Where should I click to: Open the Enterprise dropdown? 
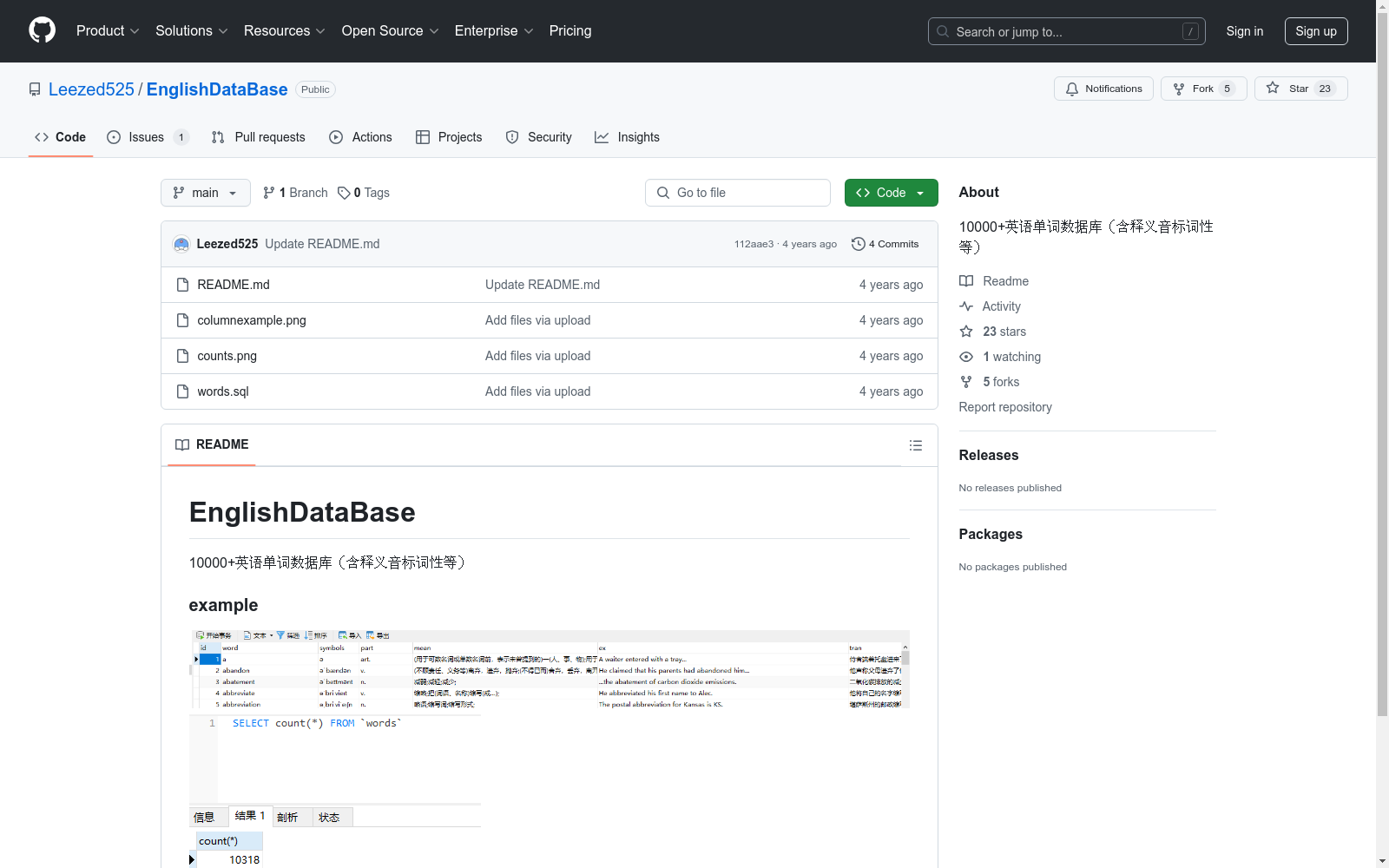[494, 31]
